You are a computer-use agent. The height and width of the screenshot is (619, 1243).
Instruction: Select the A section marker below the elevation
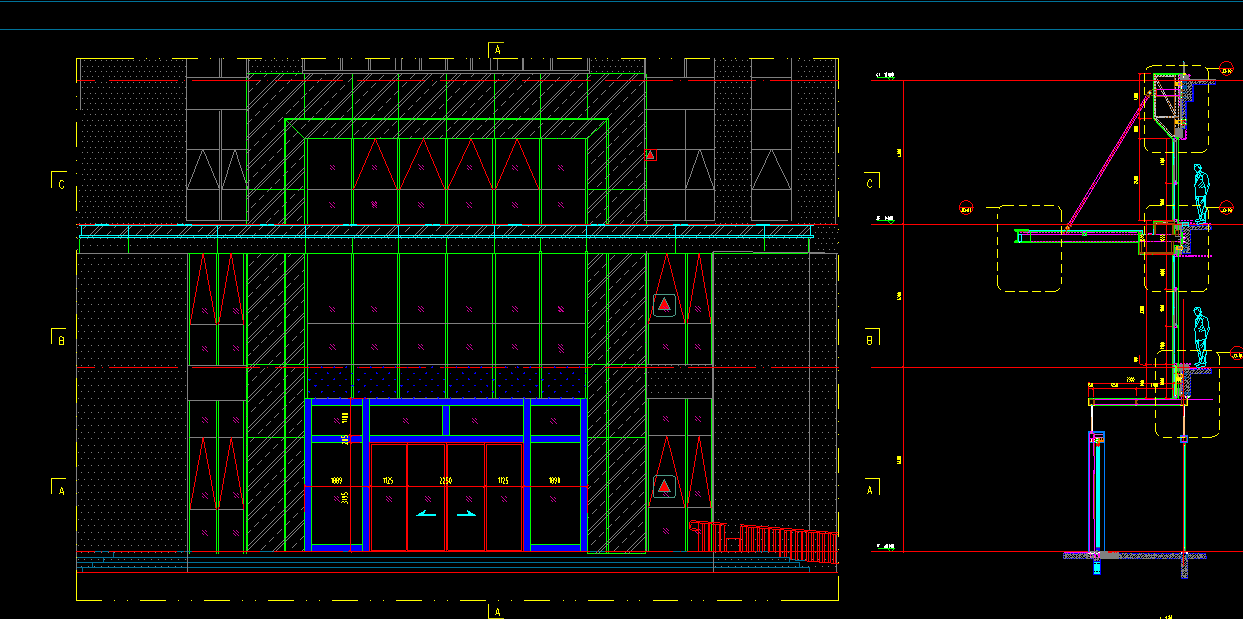(x=497, y=610)
